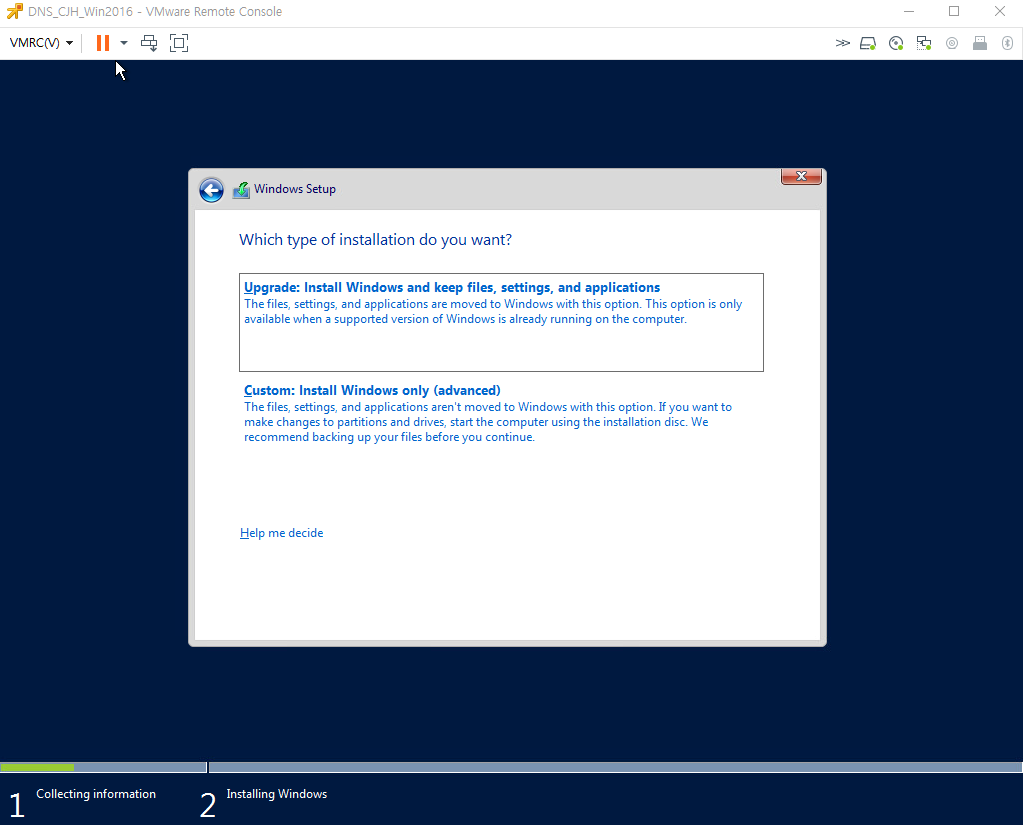Close the VMware Remote Console window
Image resolution: width=1023 pixels, height=825 pixels.
point(1000,11)
